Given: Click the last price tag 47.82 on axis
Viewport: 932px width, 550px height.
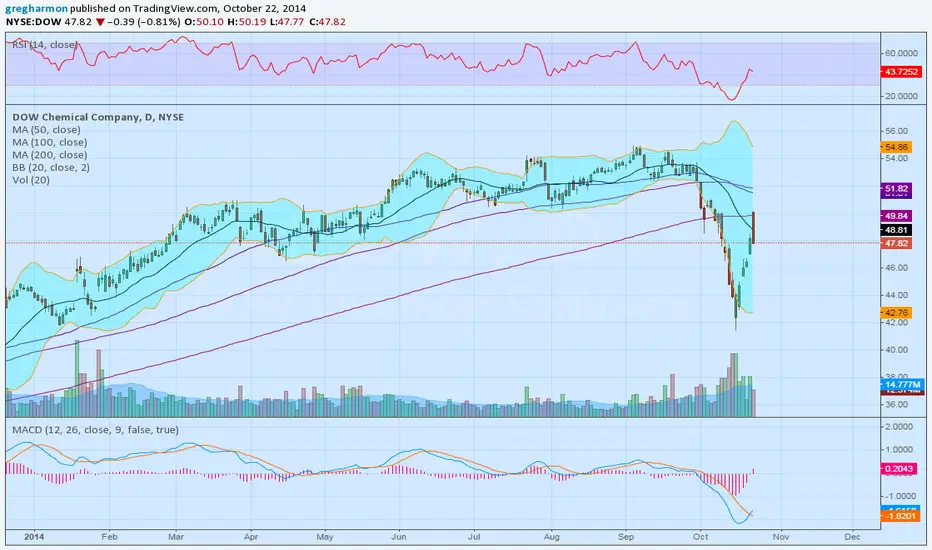Looking at the screenshot, I should [896, 243].
